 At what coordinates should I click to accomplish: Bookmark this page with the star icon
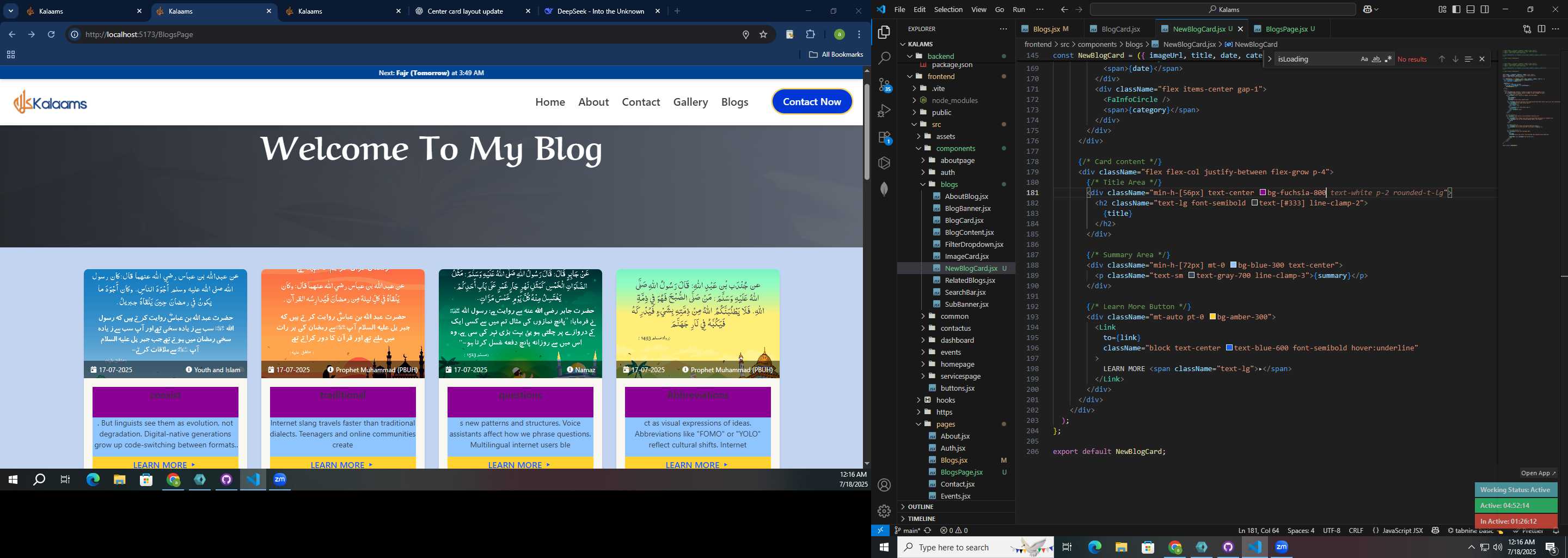tap(763, 35)
